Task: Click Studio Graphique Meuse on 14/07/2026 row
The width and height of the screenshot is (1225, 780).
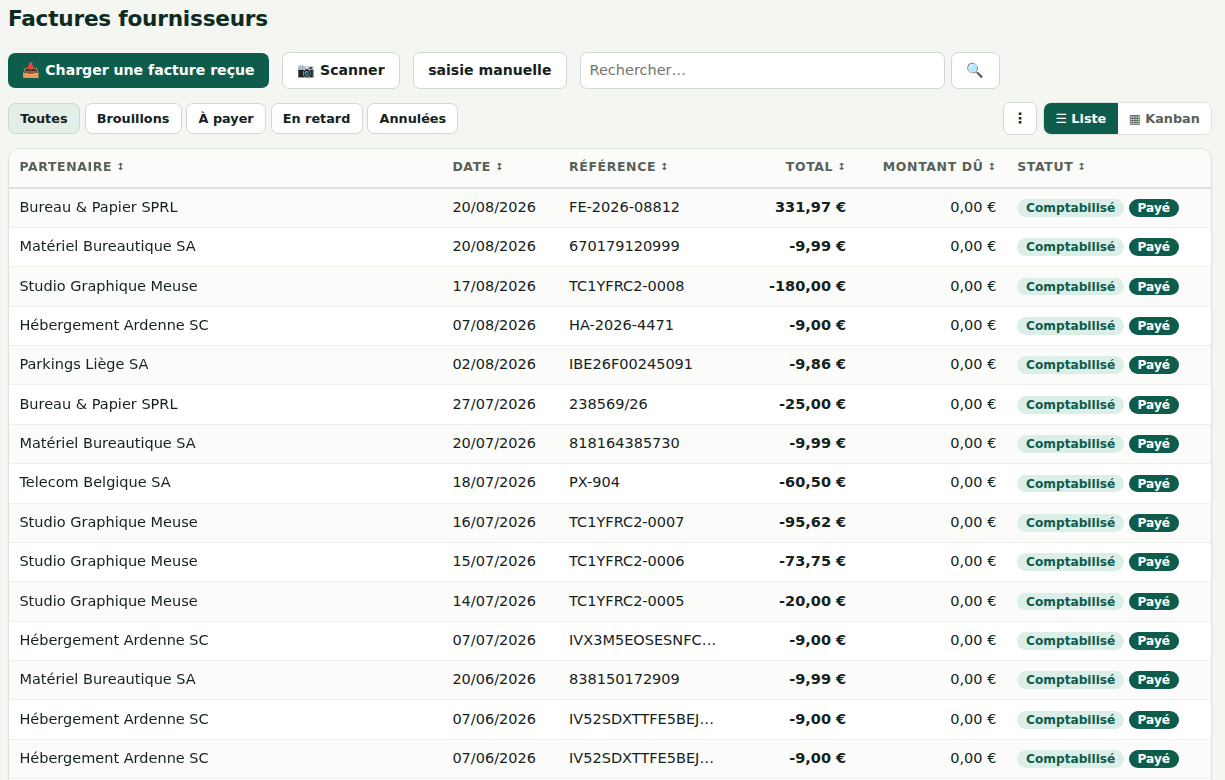Action: pos(109,601)
